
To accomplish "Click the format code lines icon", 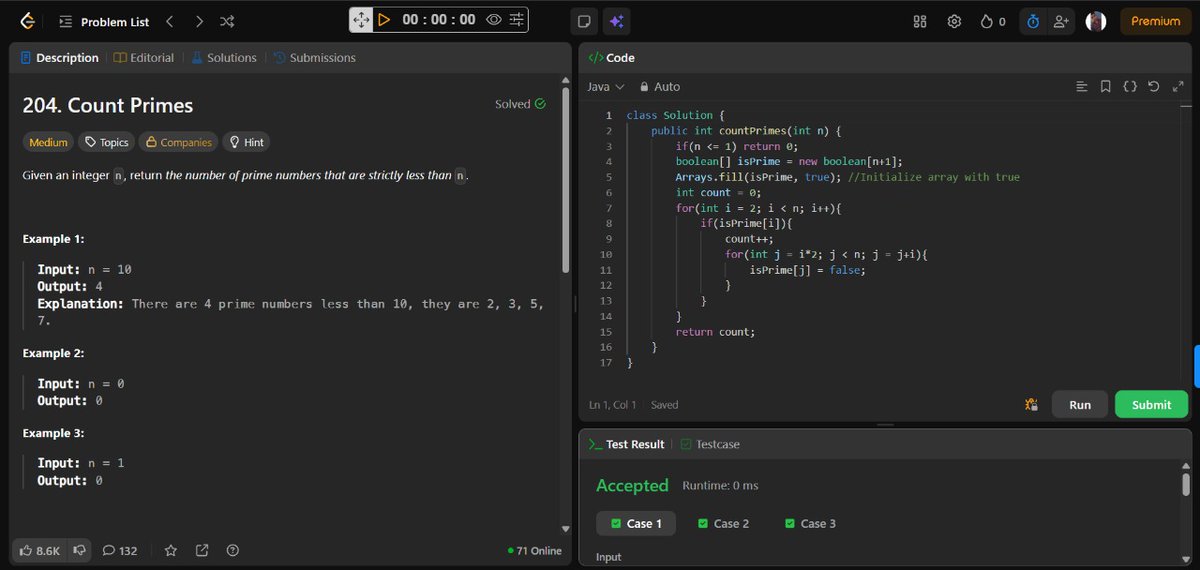I will (1081, 87).
